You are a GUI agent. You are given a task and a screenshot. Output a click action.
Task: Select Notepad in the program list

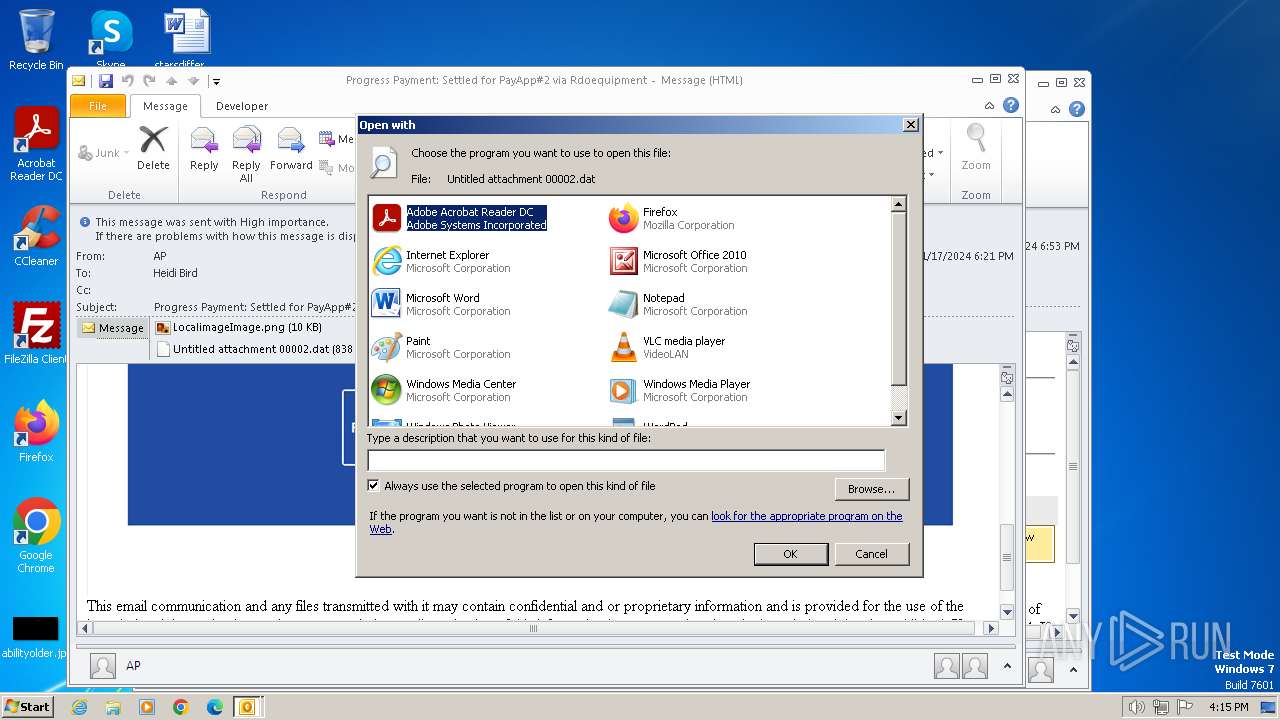tap(678, 304)
